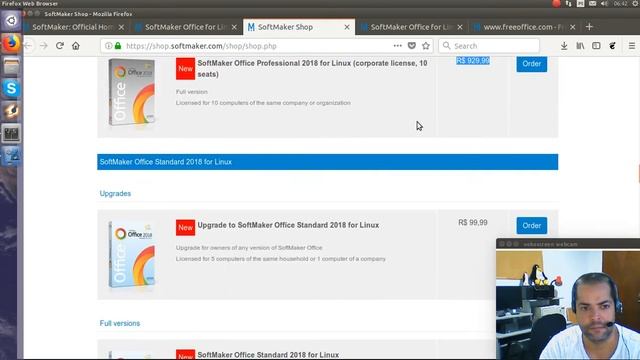Click the forward navigation arrow

pos(44,46)
